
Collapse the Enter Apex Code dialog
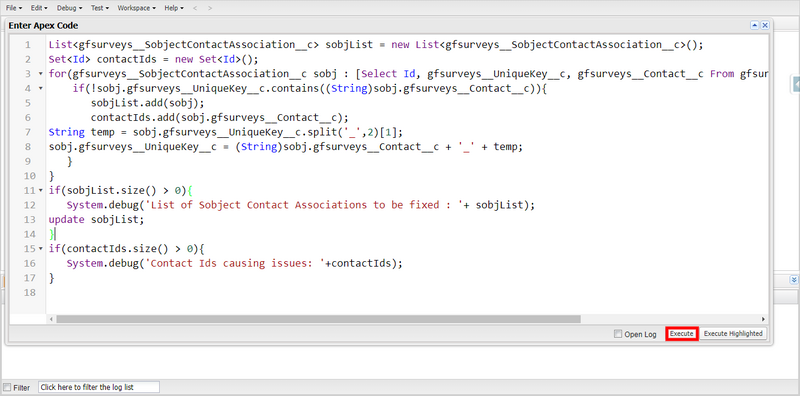tap(754, 25)
